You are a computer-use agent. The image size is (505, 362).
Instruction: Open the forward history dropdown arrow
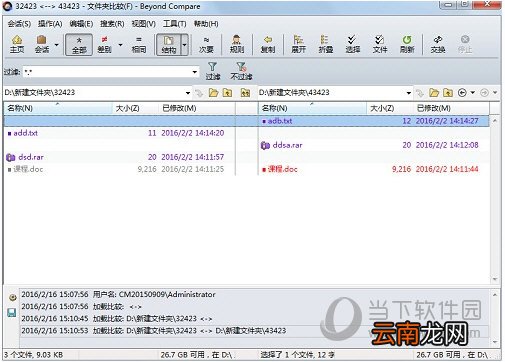(x=495, y=93)
